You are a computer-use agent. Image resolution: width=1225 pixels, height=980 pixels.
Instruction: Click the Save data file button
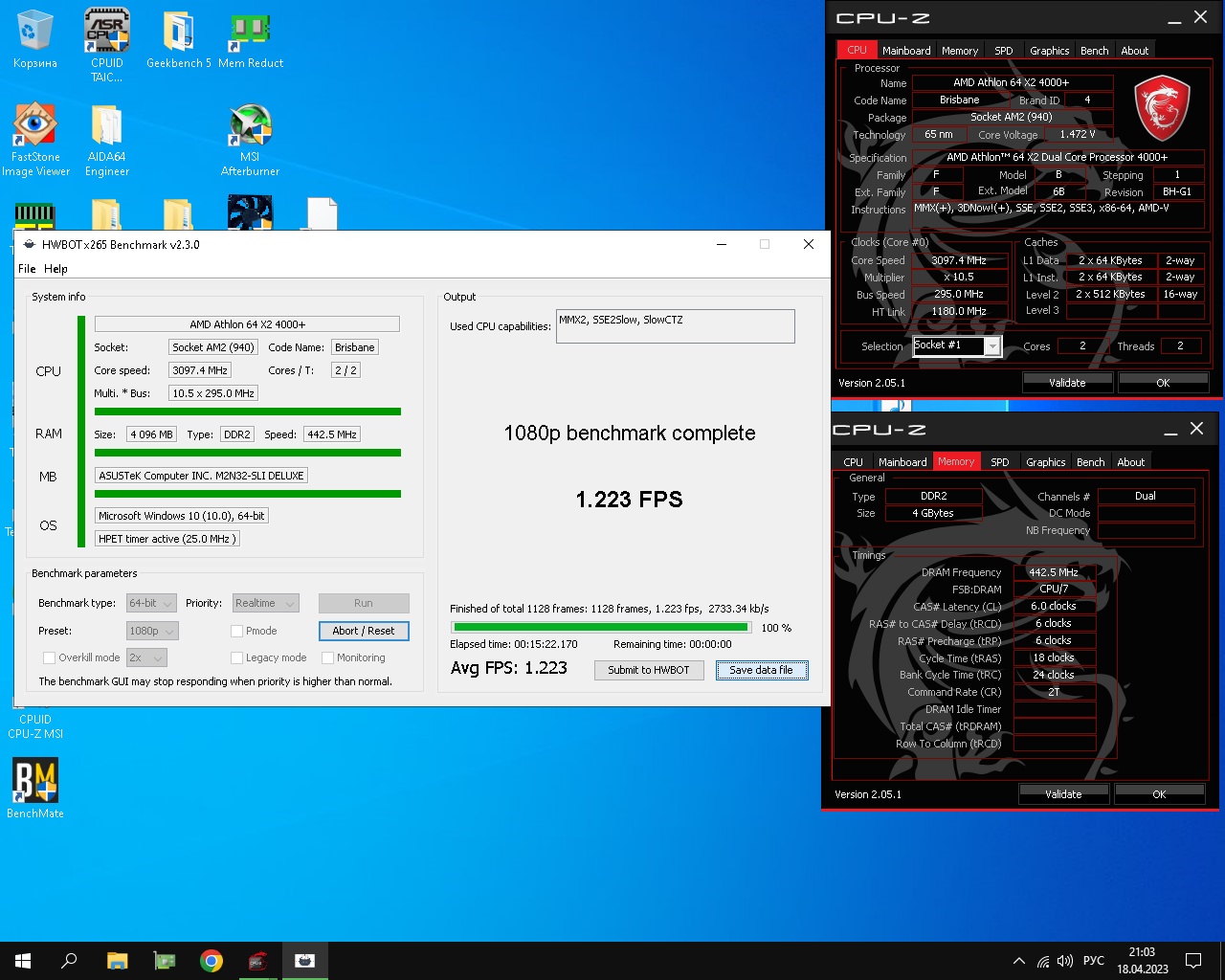[762, 670]
